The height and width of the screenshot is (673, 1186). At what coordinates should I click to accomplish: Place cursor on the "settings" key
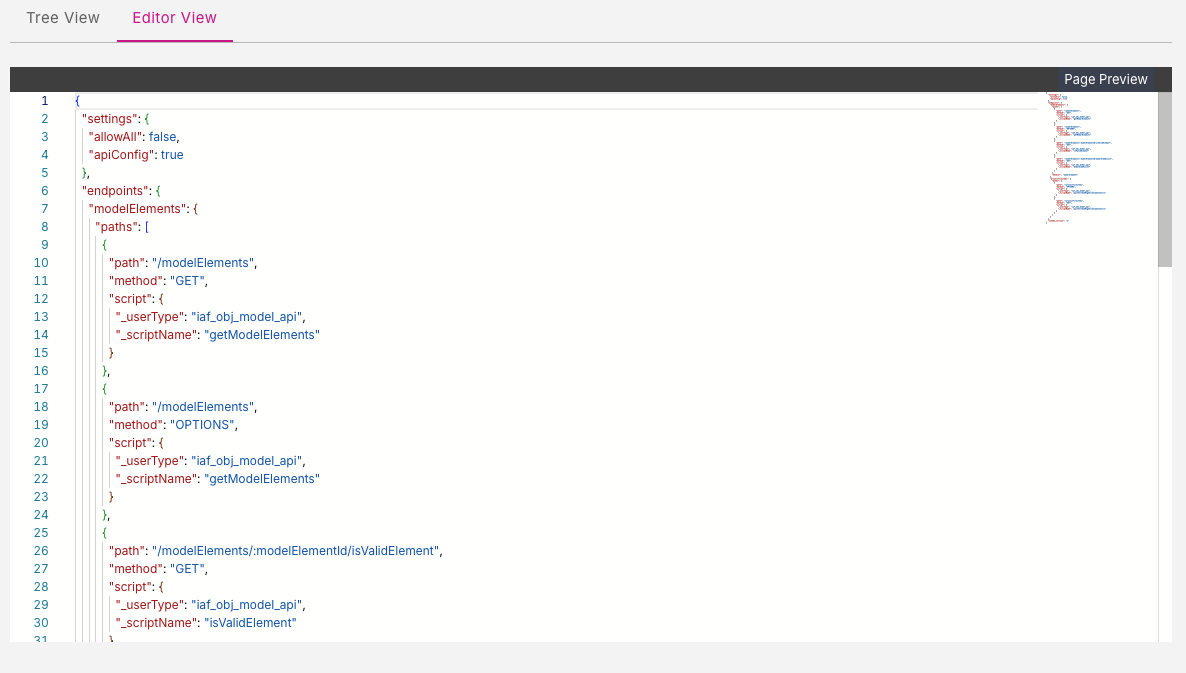109,119
